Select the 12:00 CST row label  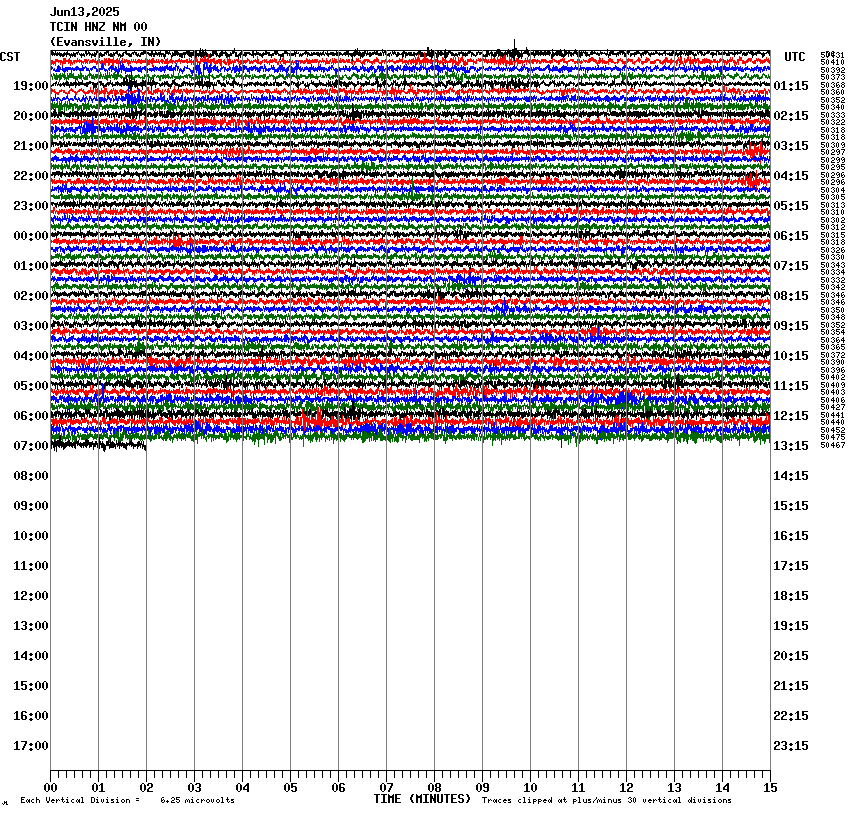(x=31, y=596)
